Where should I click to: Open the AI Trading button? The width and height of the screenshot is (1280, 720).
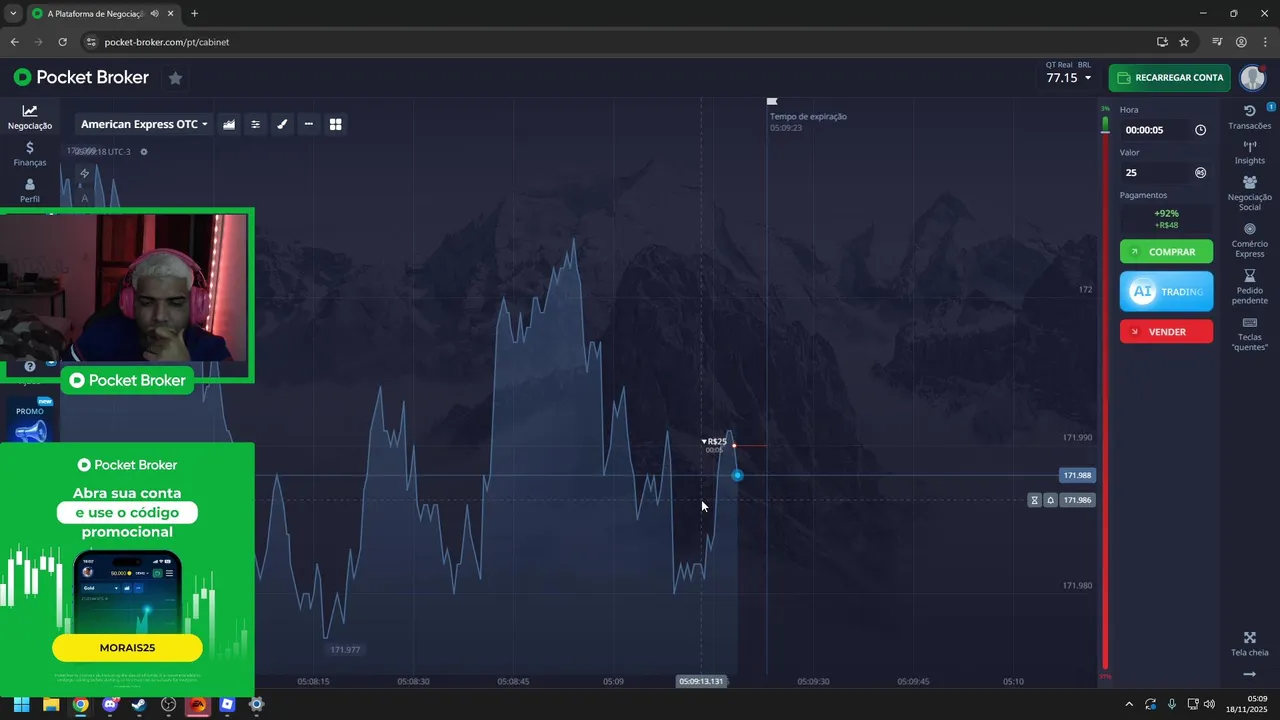click(x=1166, y=291)
